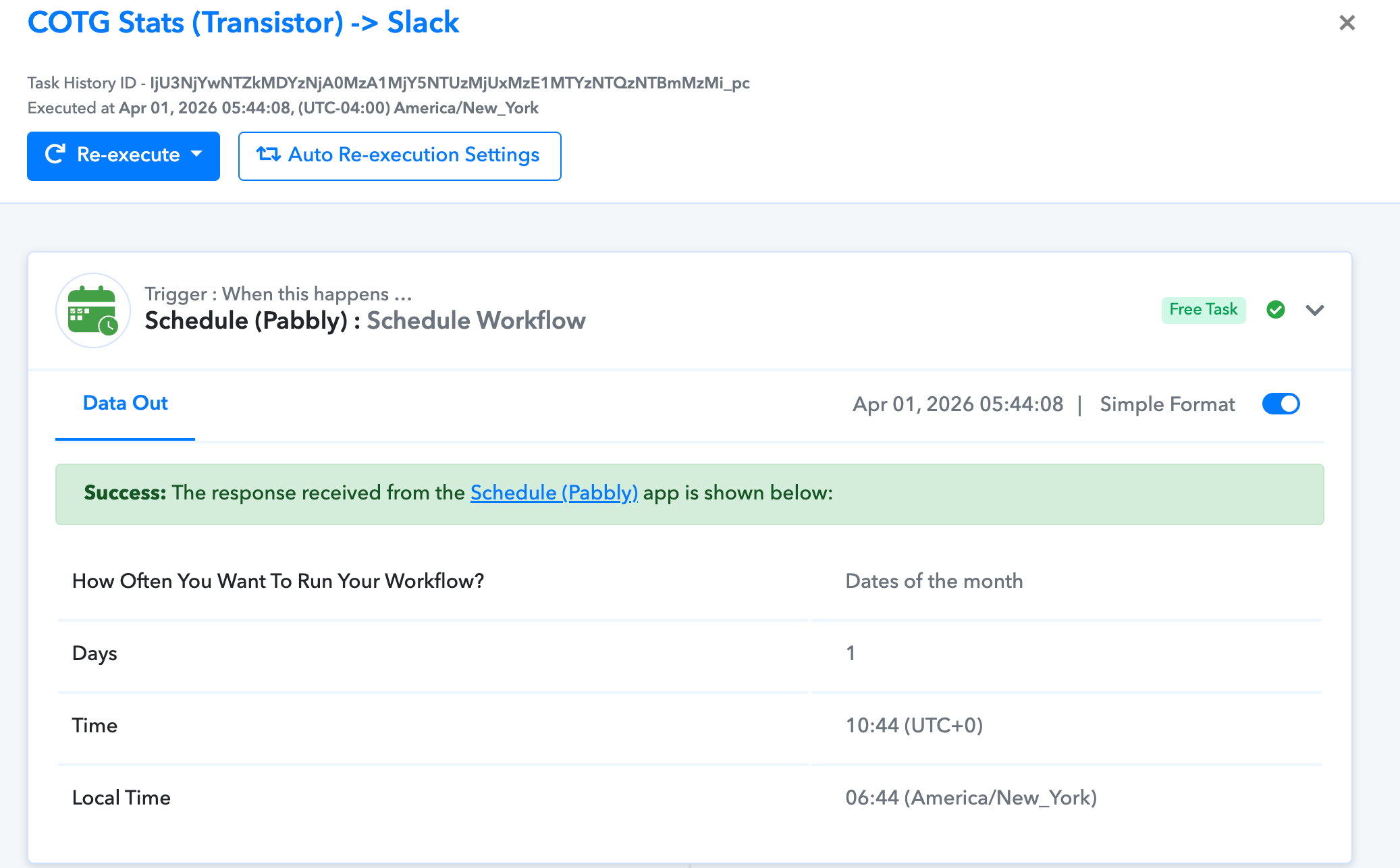Click the 'Time' row label
1400x868 pixels.
pyautogui.click(x=95, y=726)
